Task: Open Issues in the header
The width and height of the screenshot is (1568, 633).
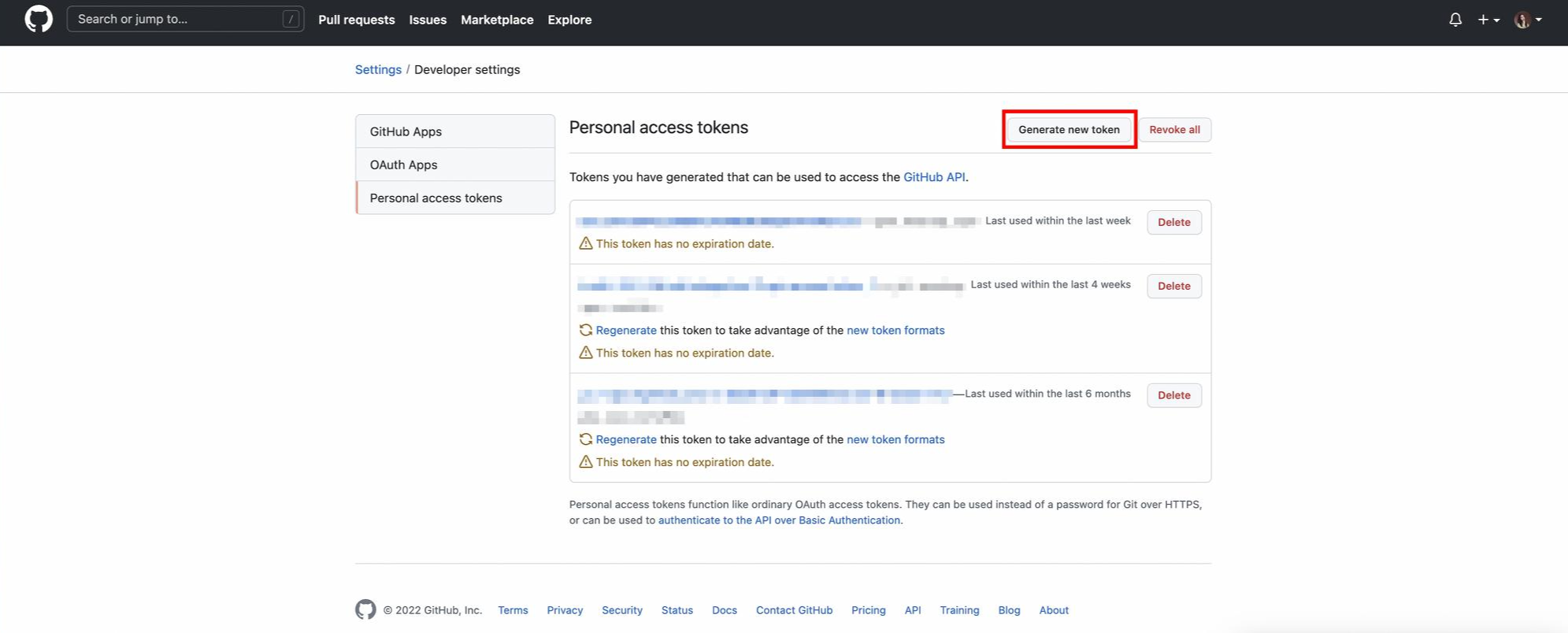Action: 428,20
